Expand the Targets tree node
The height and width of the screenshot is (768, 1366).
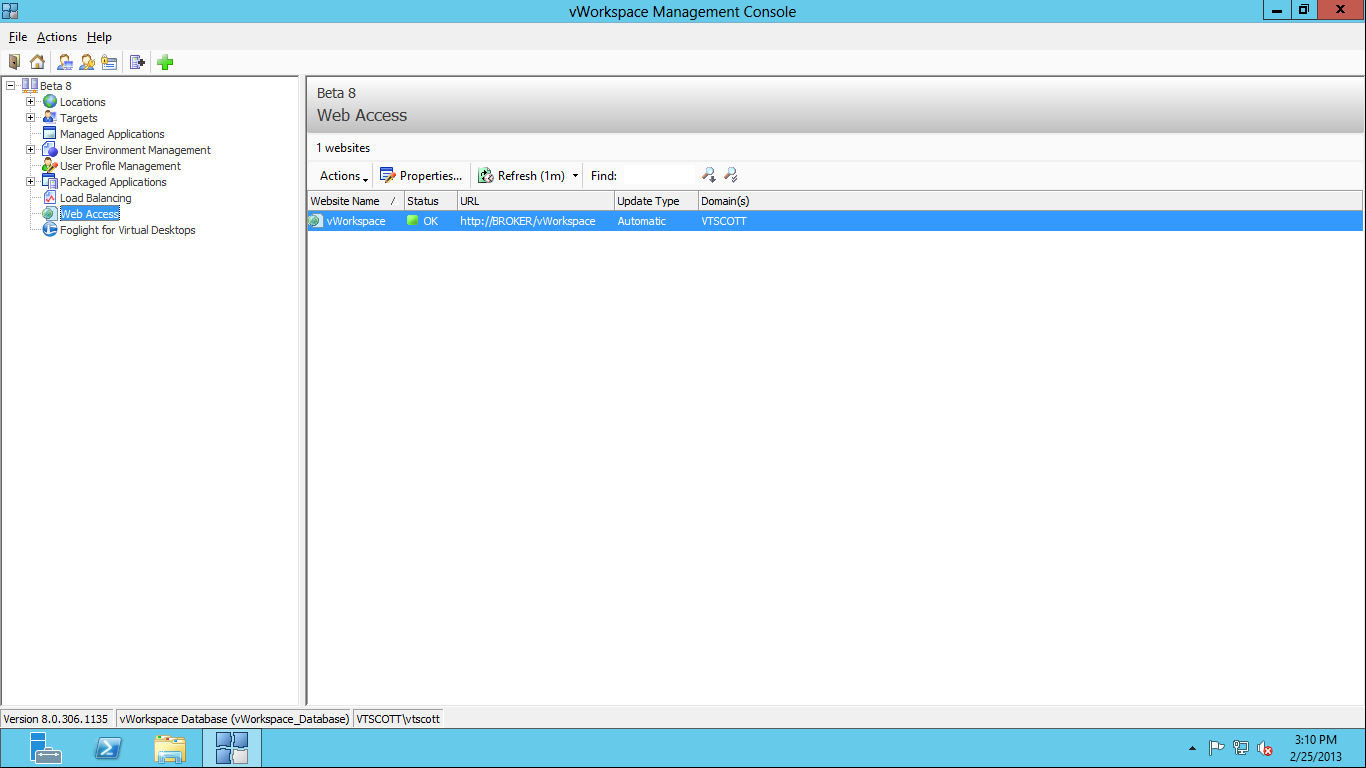(x=30, y=118)
